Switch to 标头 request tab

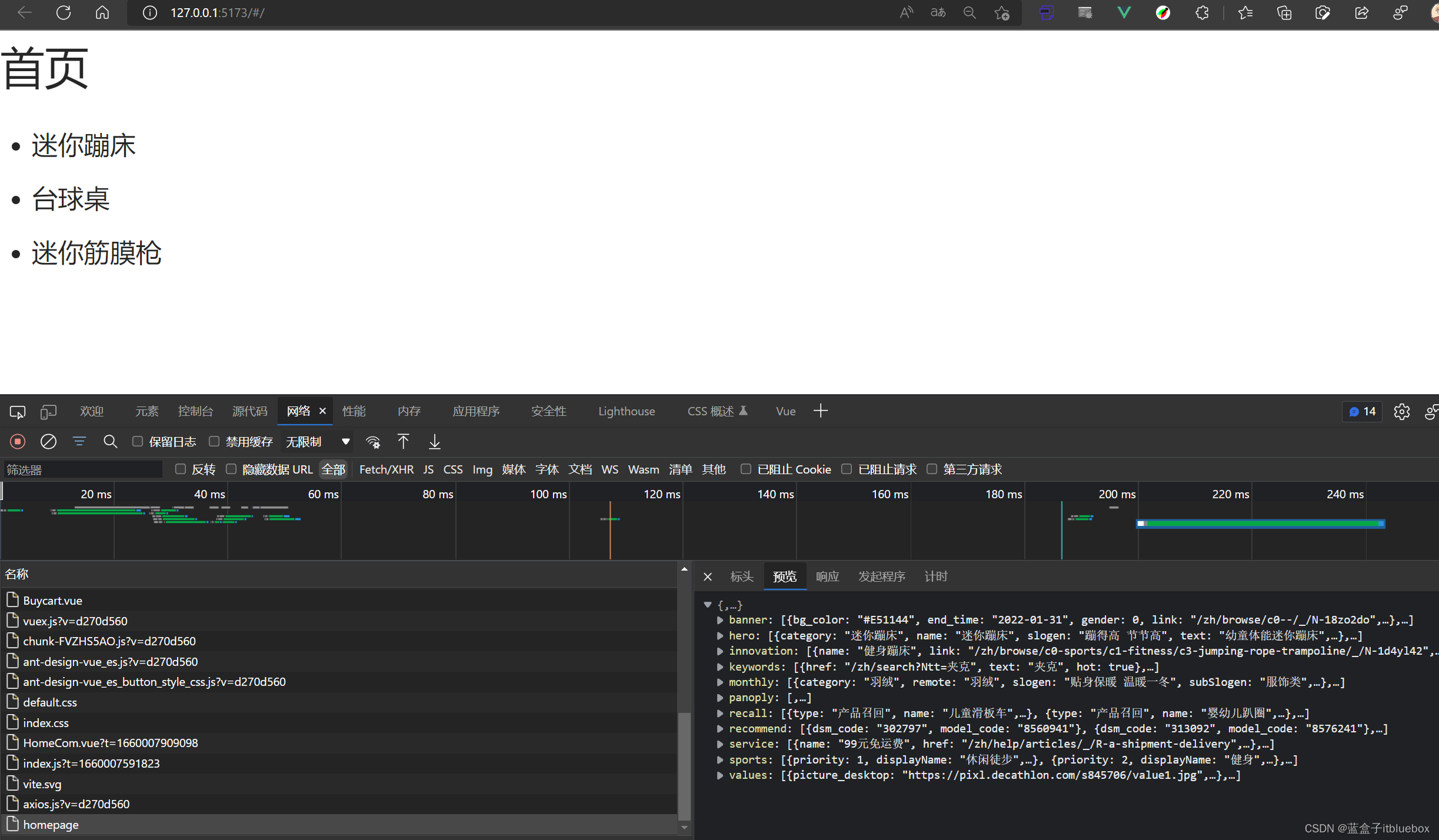[742, 576]
